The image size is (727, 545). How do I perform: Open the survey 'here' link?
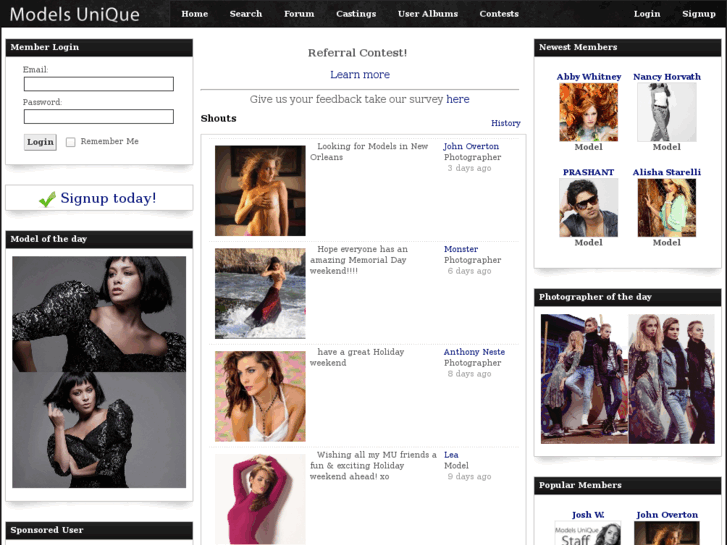pyautogui.click(x=458, y=99)
